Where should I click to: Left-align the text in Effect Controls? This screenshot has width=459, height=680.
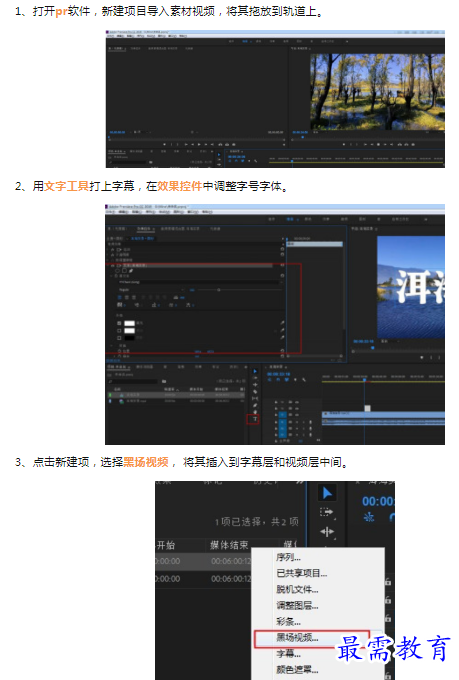120,298
